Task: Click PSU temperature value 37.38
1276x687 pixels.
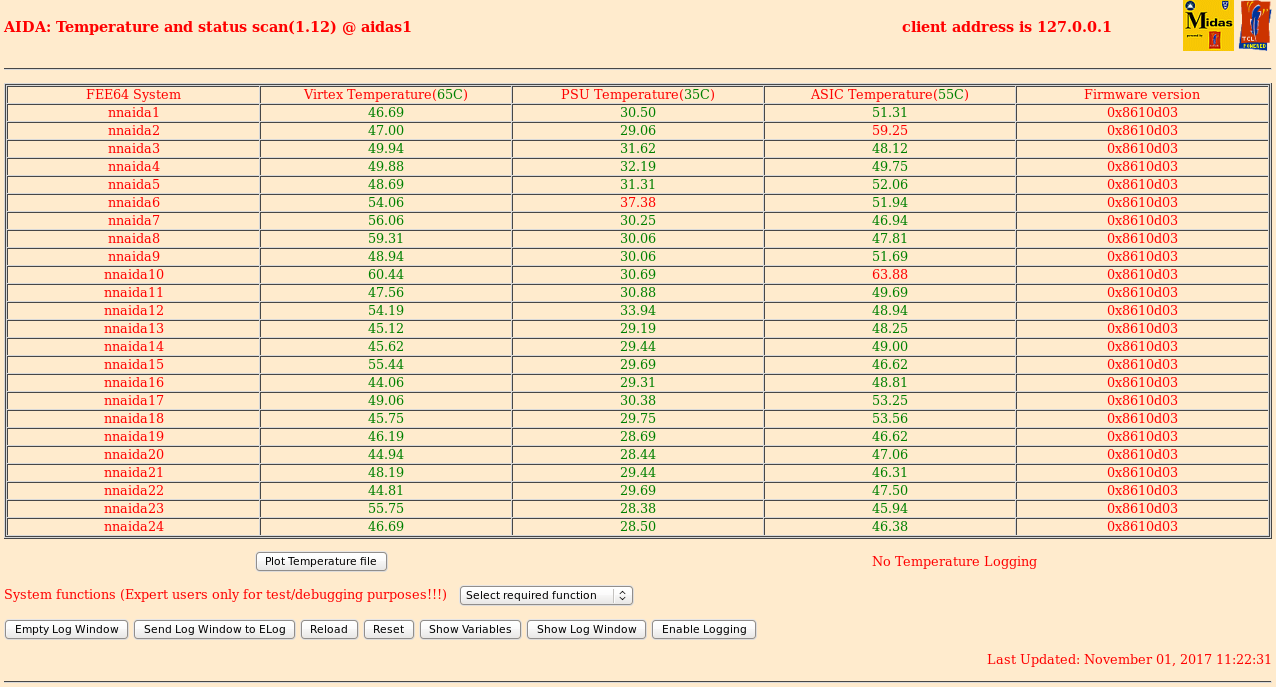Action: (x=638, y=203)
